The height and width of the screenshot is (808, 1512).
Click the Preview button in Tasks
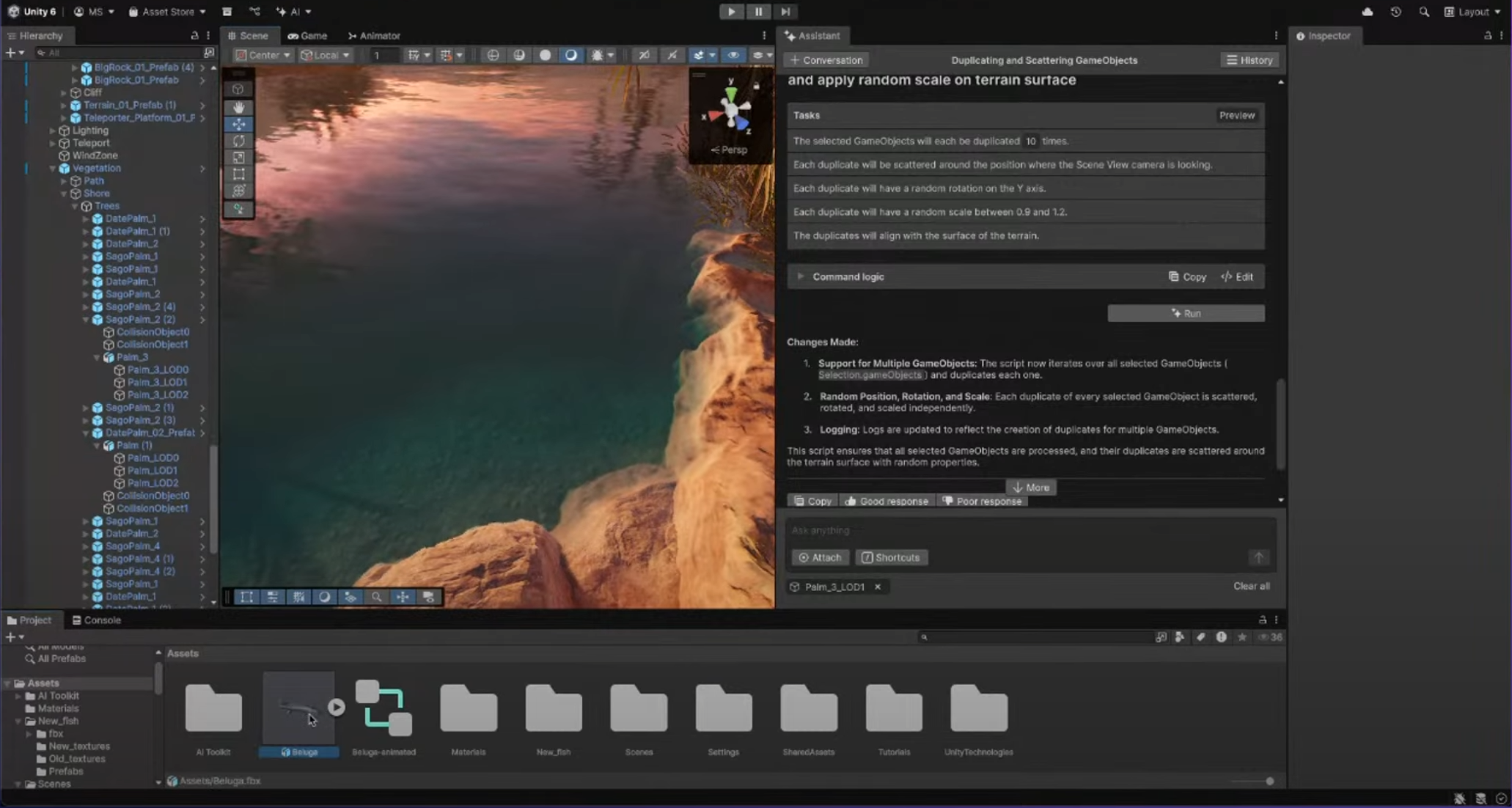(x=1237, y=115)
